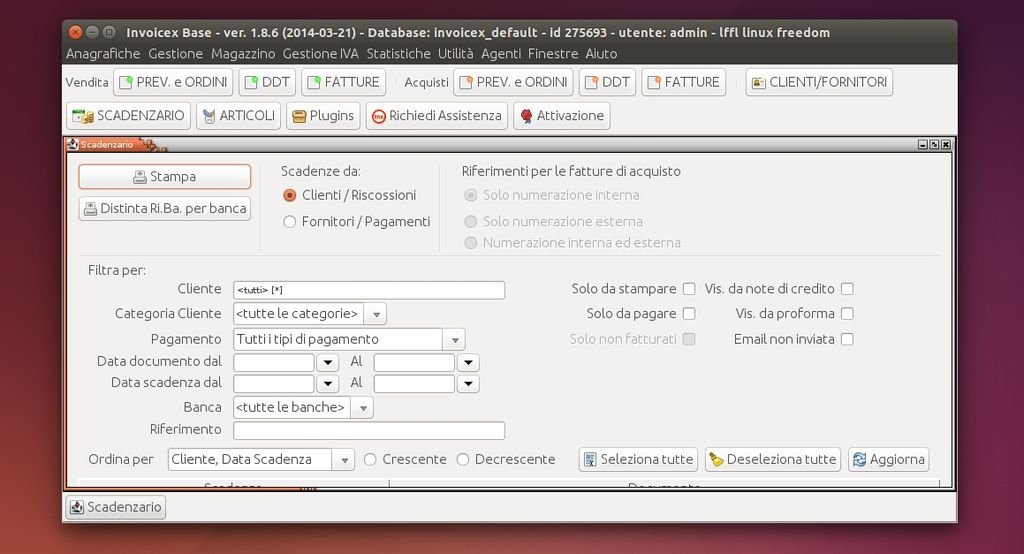Click the Attivazione button
This screenshot has height=554, width=1024.
pyautogui.click(x=561, y=116)
